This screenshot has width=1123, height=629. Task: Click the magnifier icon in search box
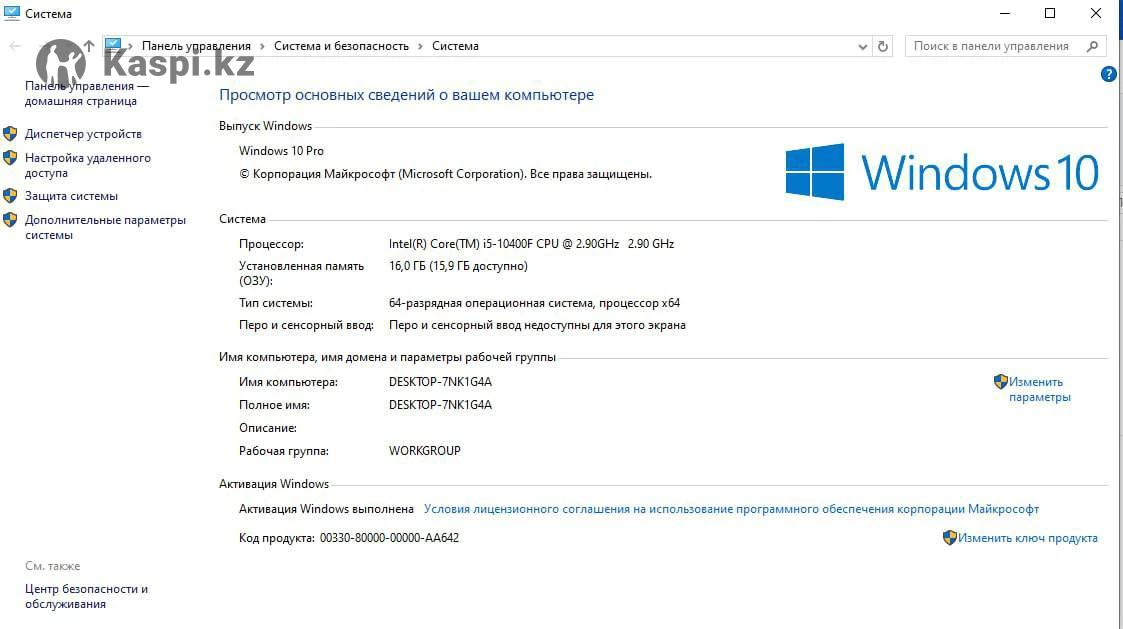tap(1093, 46)
